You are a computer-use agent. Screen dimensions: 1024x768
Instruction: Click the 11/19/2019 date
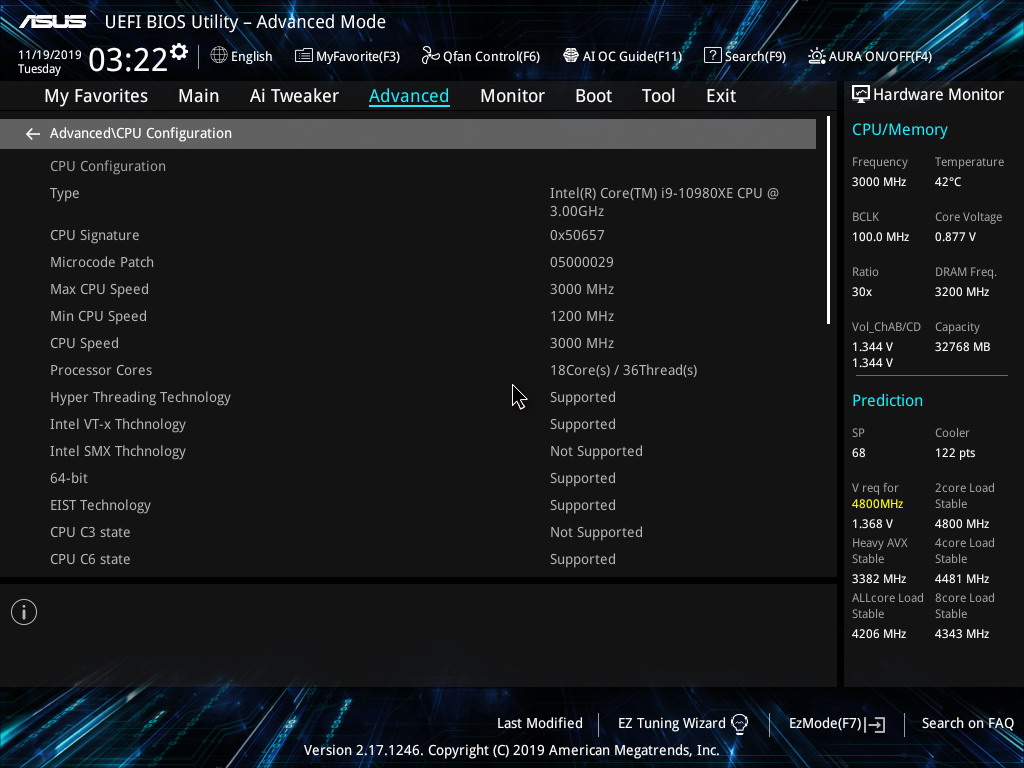[50, 55]
